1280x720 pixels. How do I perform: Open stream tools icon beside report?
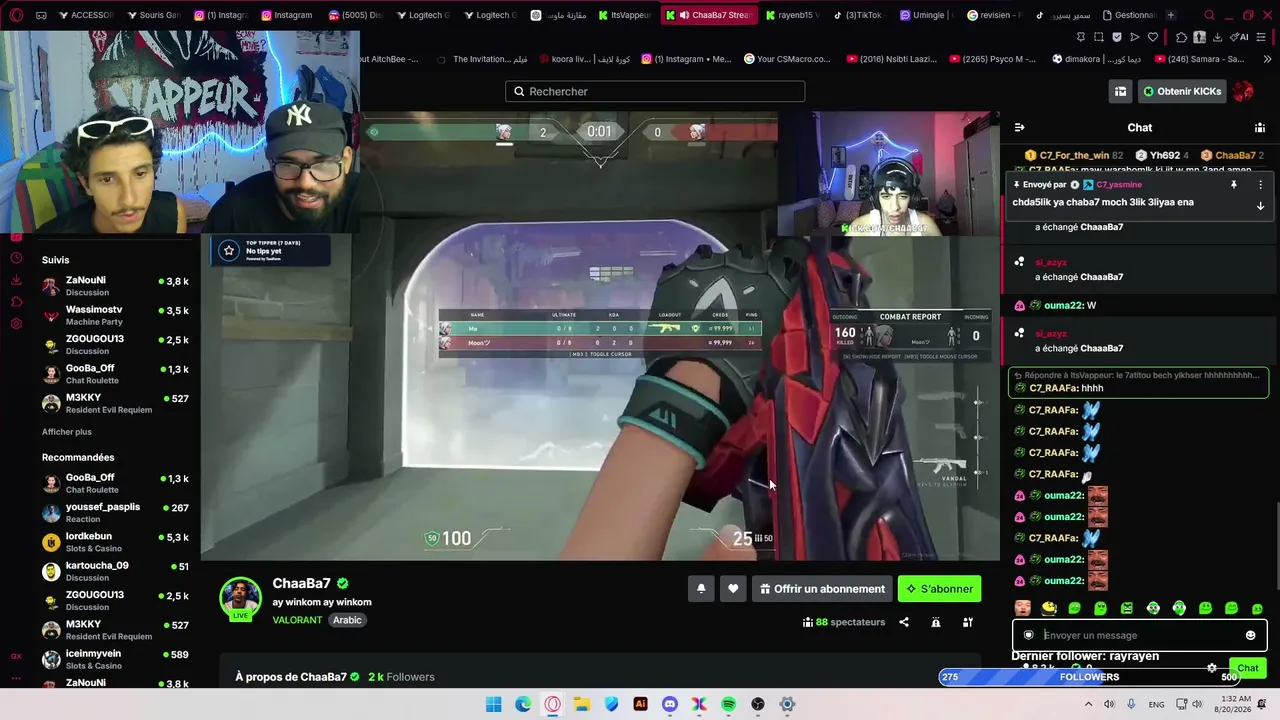click(968, 622)
